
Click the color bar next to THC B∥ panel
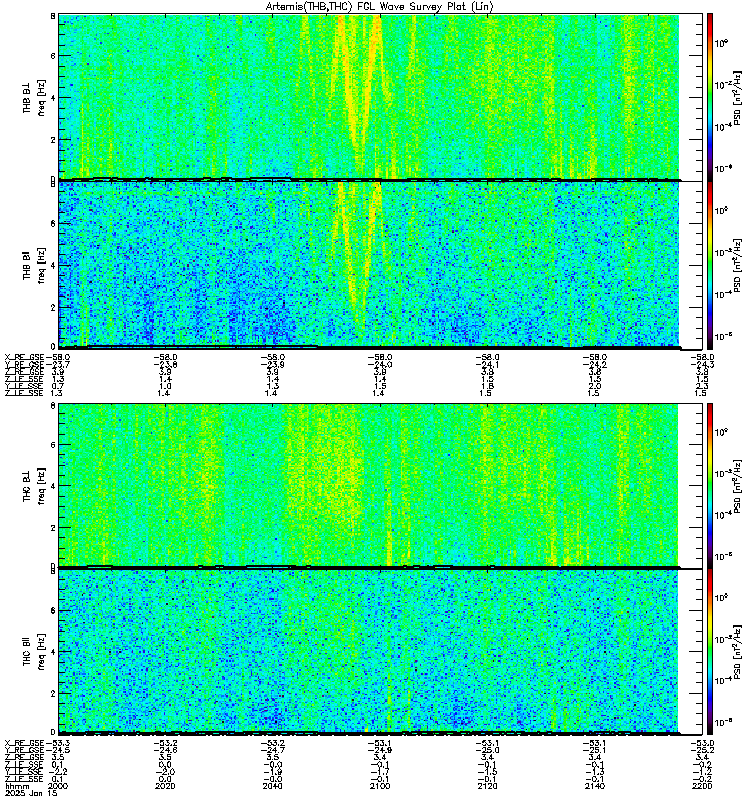pyautogui.click(x=710, y=652)
